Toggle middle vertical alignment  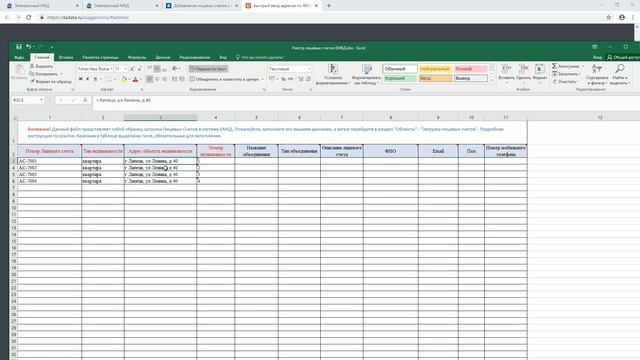tap(157, 69)
